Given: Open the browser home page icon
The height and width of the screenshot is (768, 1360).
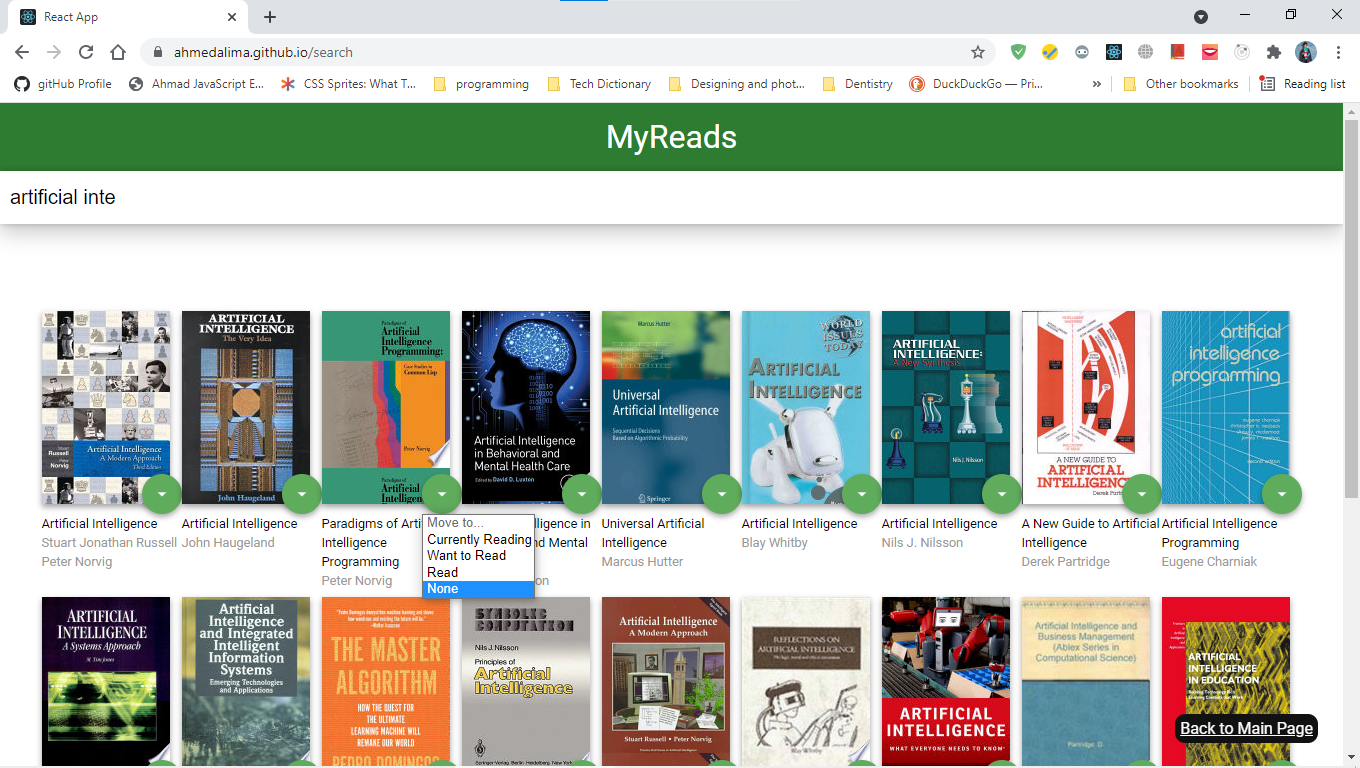Looking at the screenshot, I should coord(118,52).
